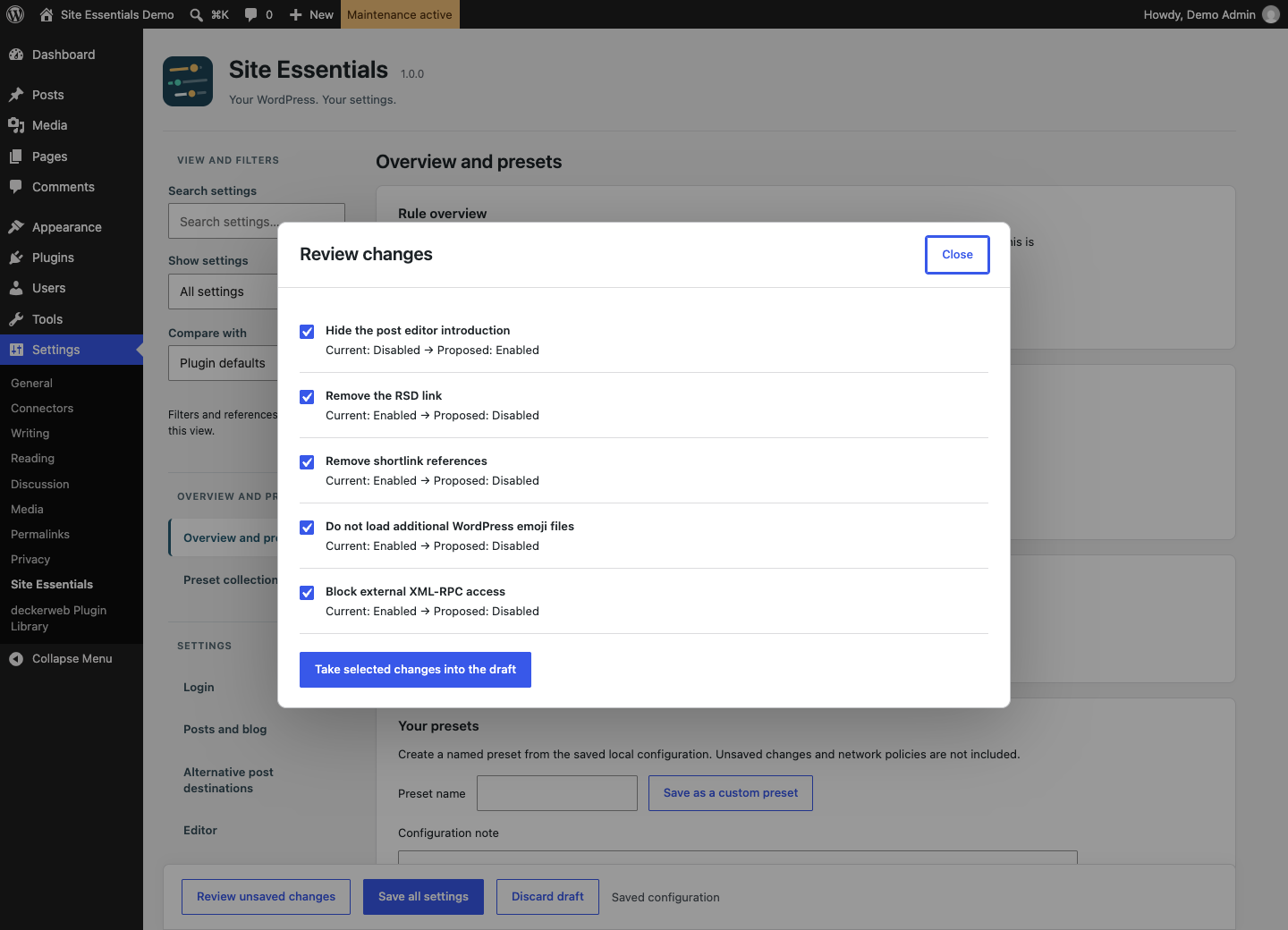
Task: Click the Posts pushpin icon
Action: click(16, 95)
